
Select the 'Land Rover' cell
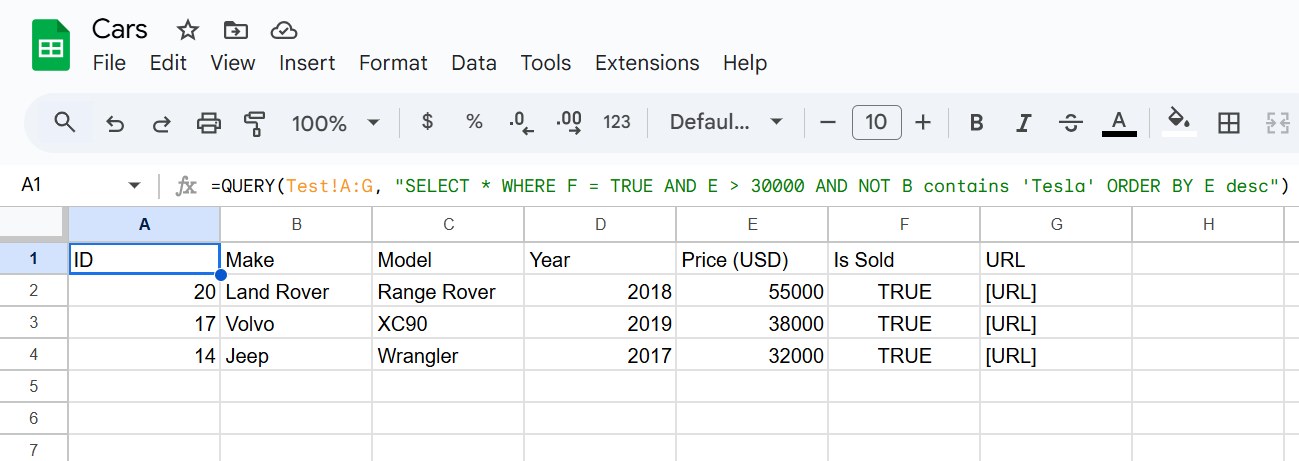(x=297, y=291)
